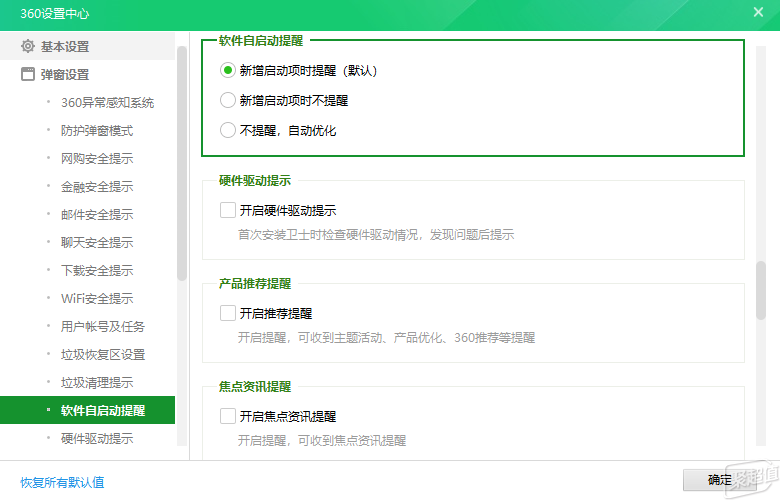Image resolution: width=780 pixels, height=500 pixels.
Task: Select 新增启动项时提醒（默认） radio option
Action: [228, 70]
